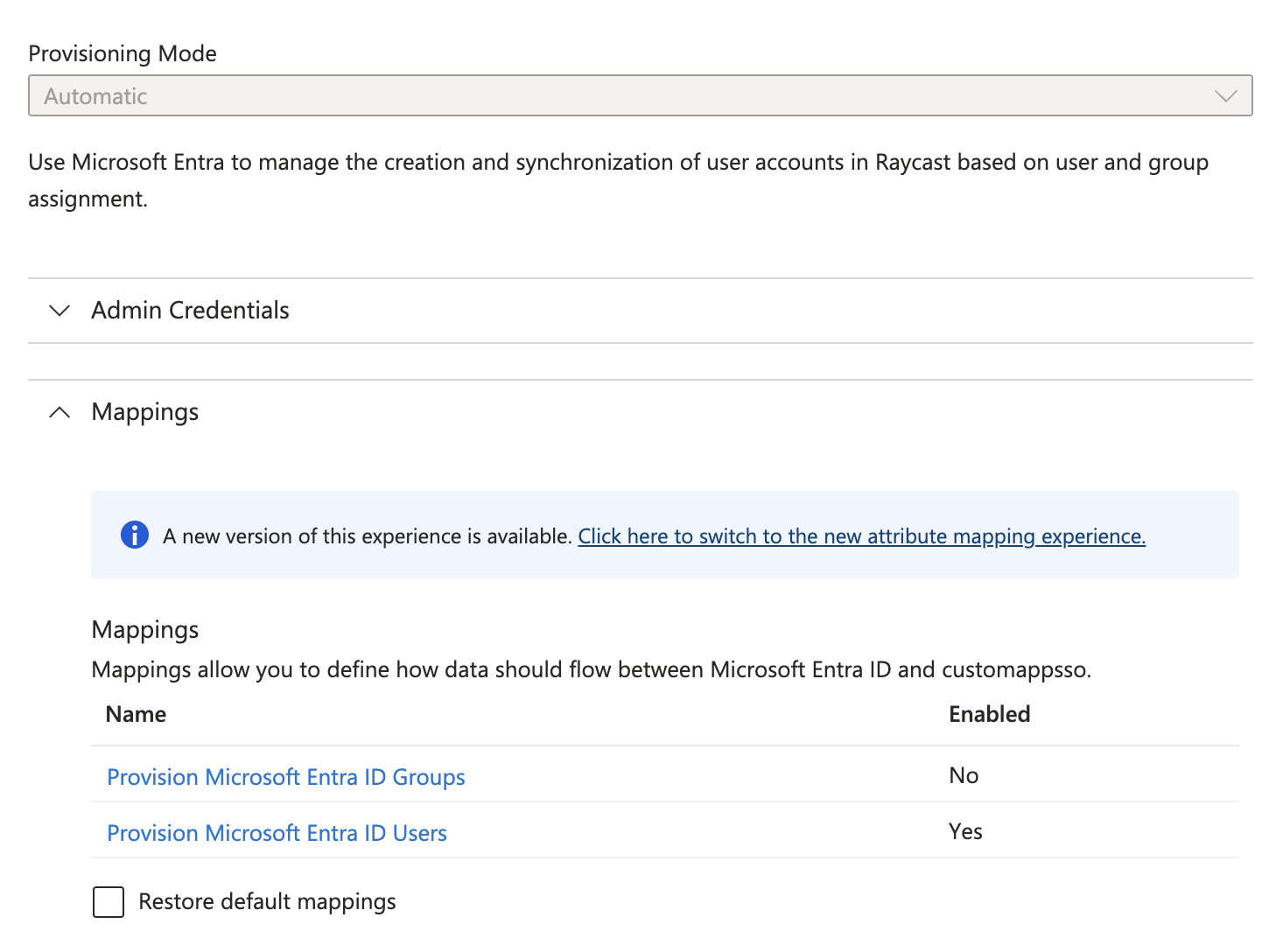Click the Mappings description sentence about customappsso
This screenshot has width=1283, height=952.
pyautogui.click(x=592, y=670)
